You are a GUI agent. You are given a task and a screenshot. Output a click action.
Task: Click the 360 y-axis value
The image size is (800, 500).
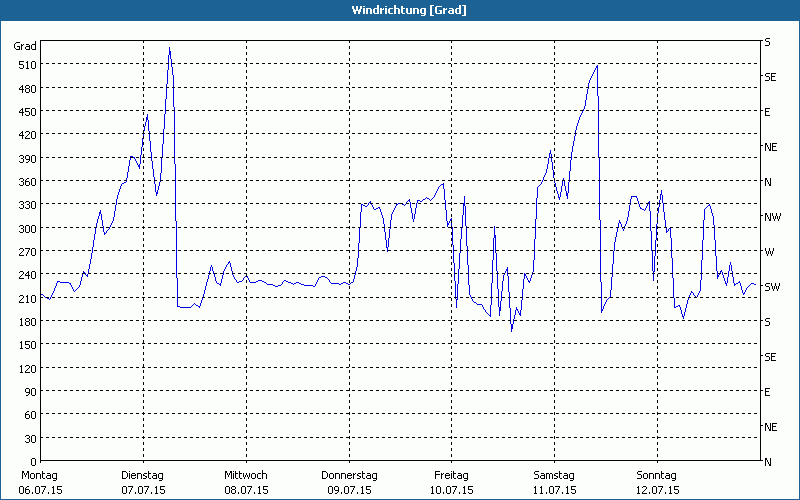[28, 182]
